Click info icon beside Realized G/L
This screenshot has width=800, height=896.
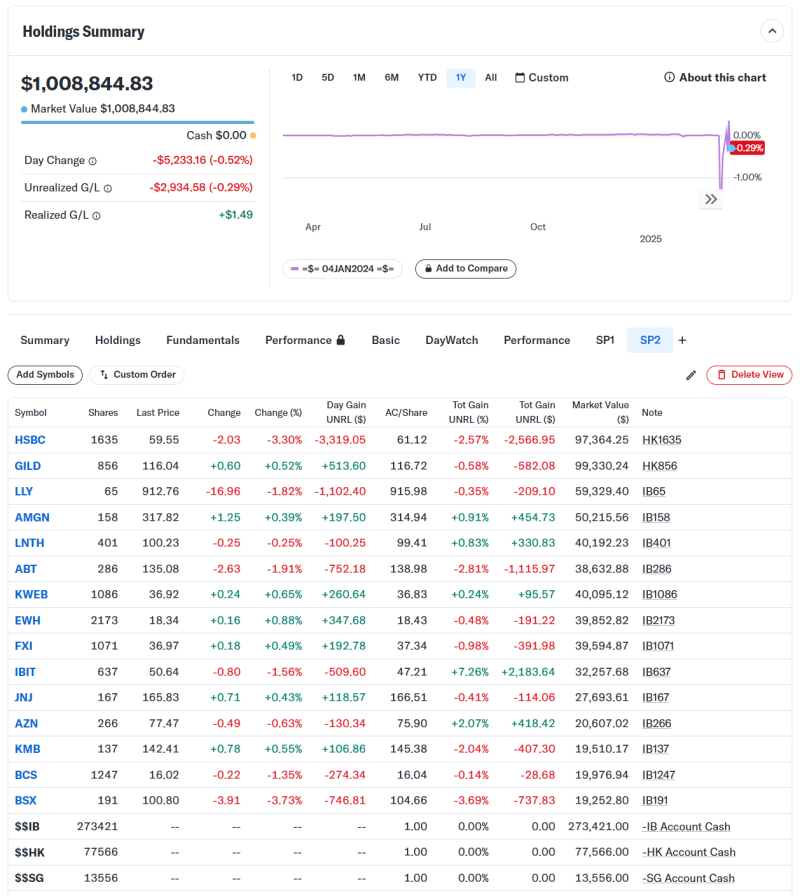coord(97,215)
